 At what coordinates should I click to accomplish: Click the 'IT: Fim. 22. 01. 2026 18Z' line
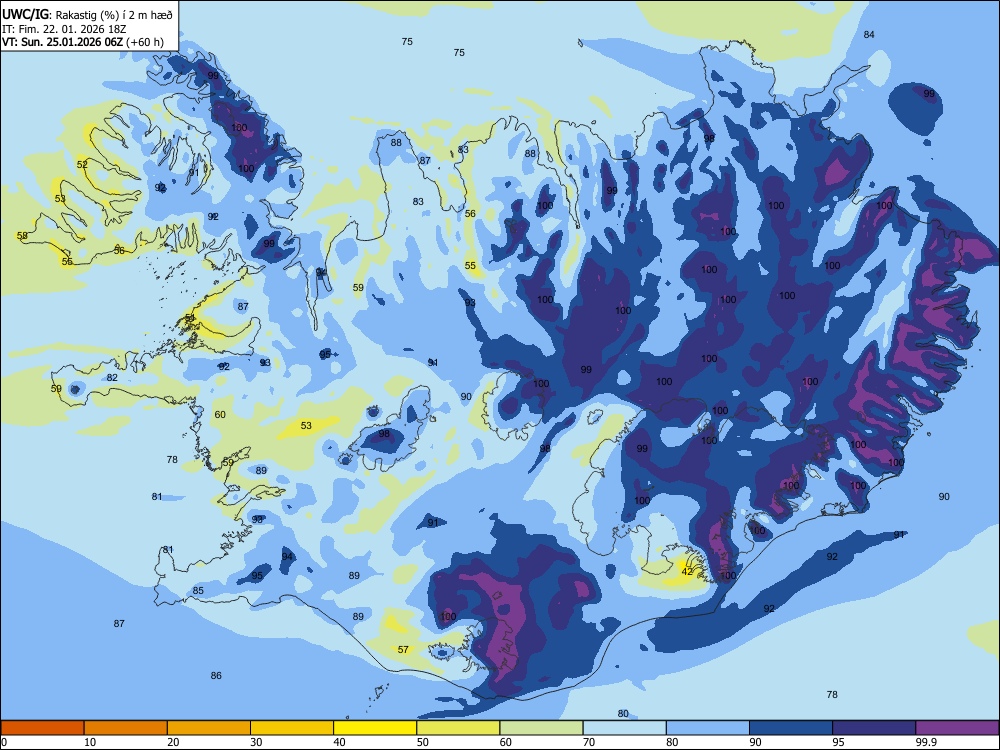pyautogui.click(x=64, y=29)
